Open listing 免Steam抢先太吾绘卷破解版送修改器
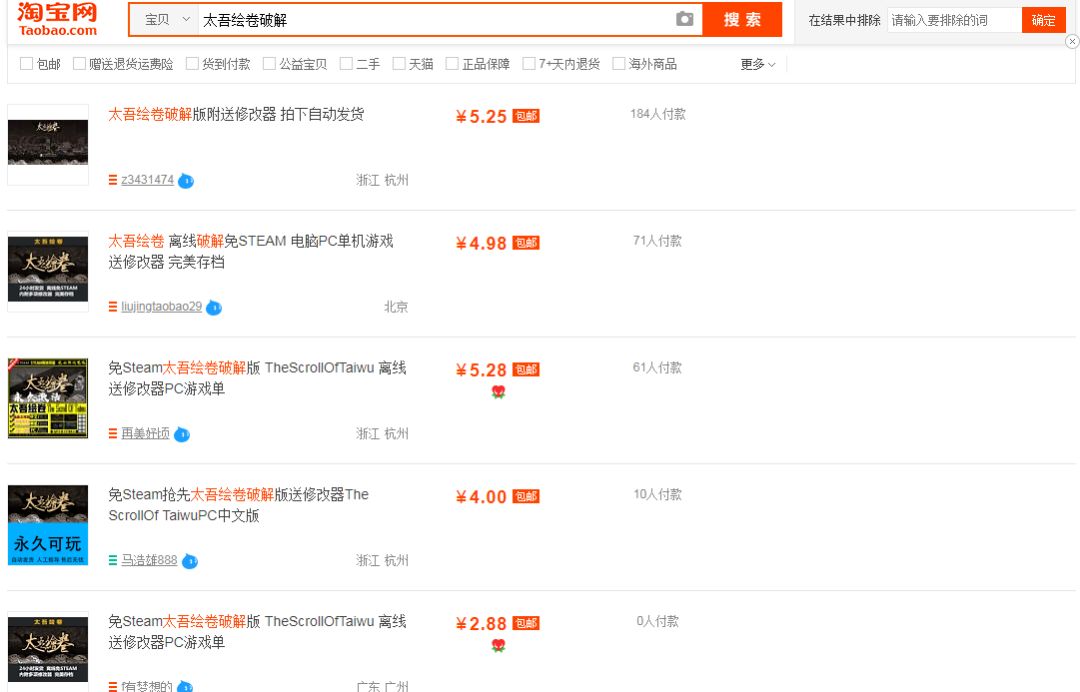 [x=238, y=505]
